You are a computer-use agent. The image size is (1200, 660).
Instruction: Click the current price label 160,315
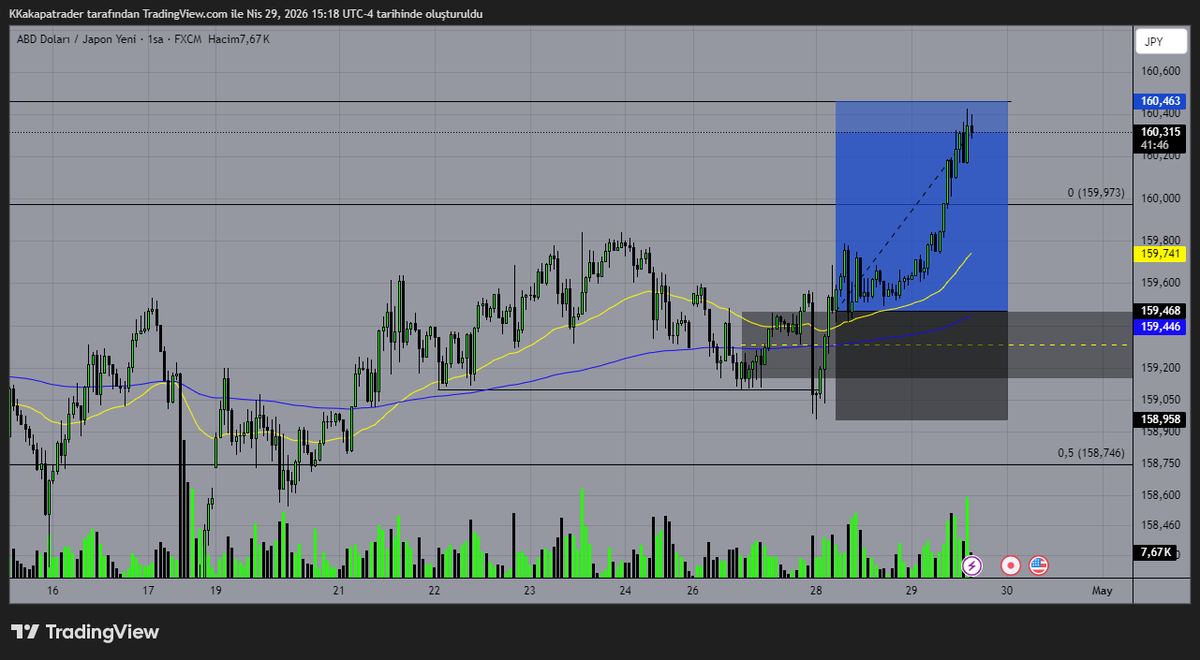[1160, 131]
